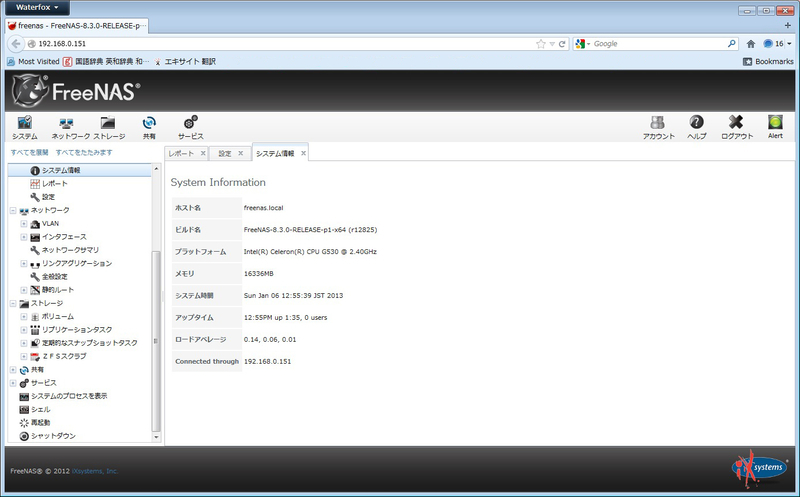Expand the サービス tree node

13,383
